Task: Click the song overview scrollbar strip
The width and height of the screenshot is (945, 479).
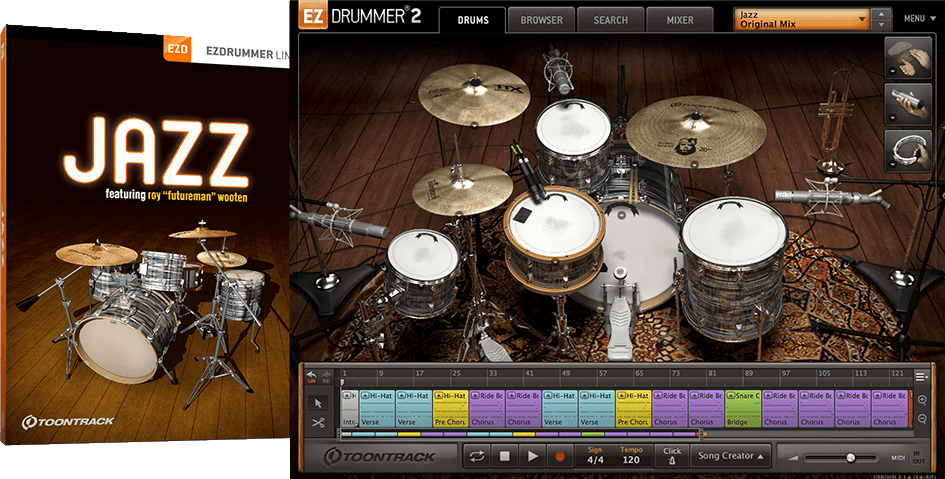Action: point(522,434)
